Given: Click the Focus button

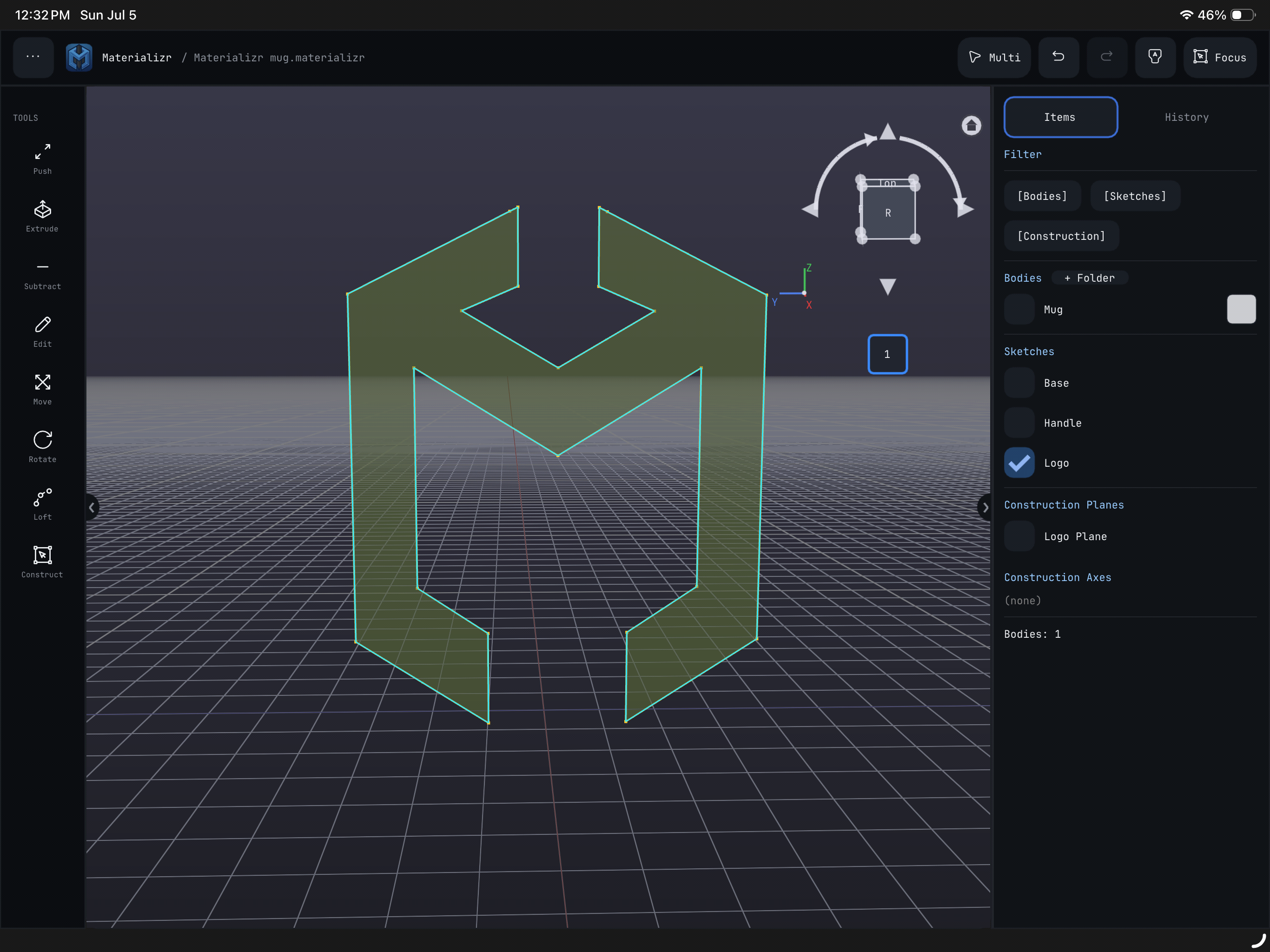Looking at the screenshot, I should pos(1219,57).
